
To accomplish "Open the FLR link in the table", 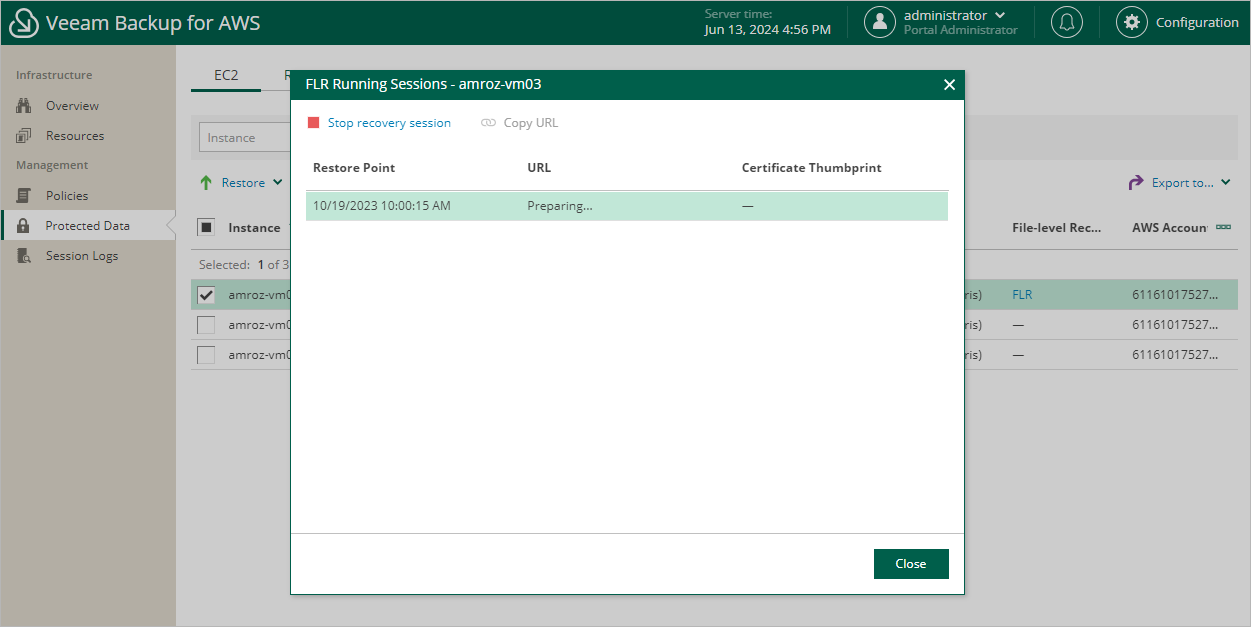I will [1022, 295].
